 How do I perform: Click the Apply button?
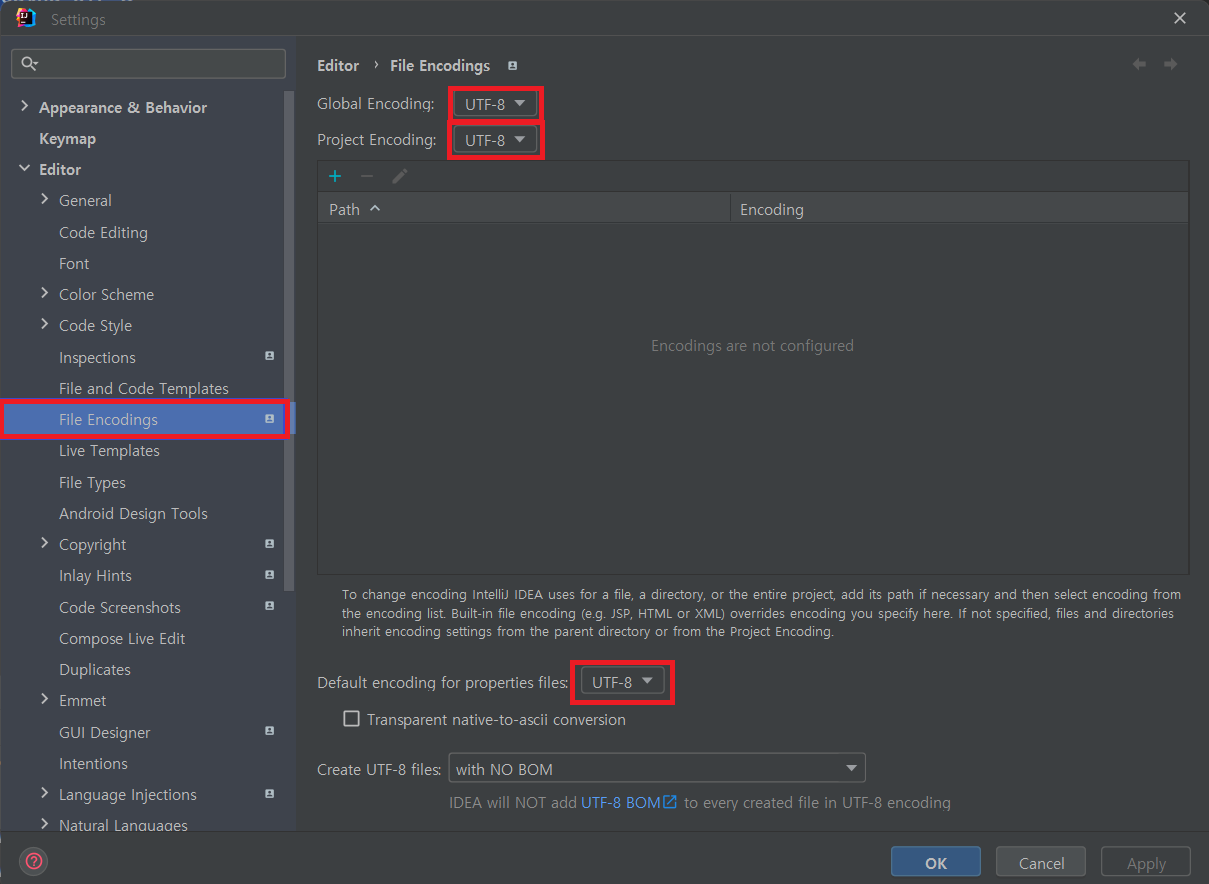click(x=1146, y=863)
